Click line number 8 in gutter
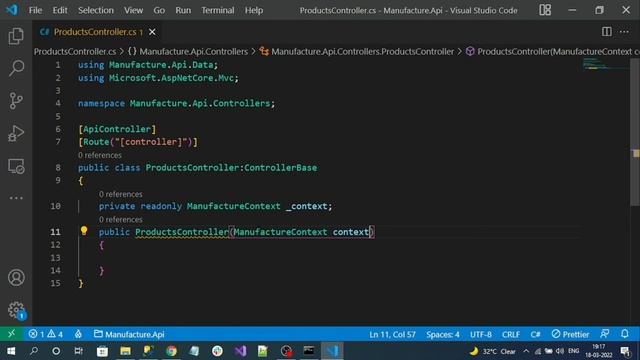 point(58,167)
